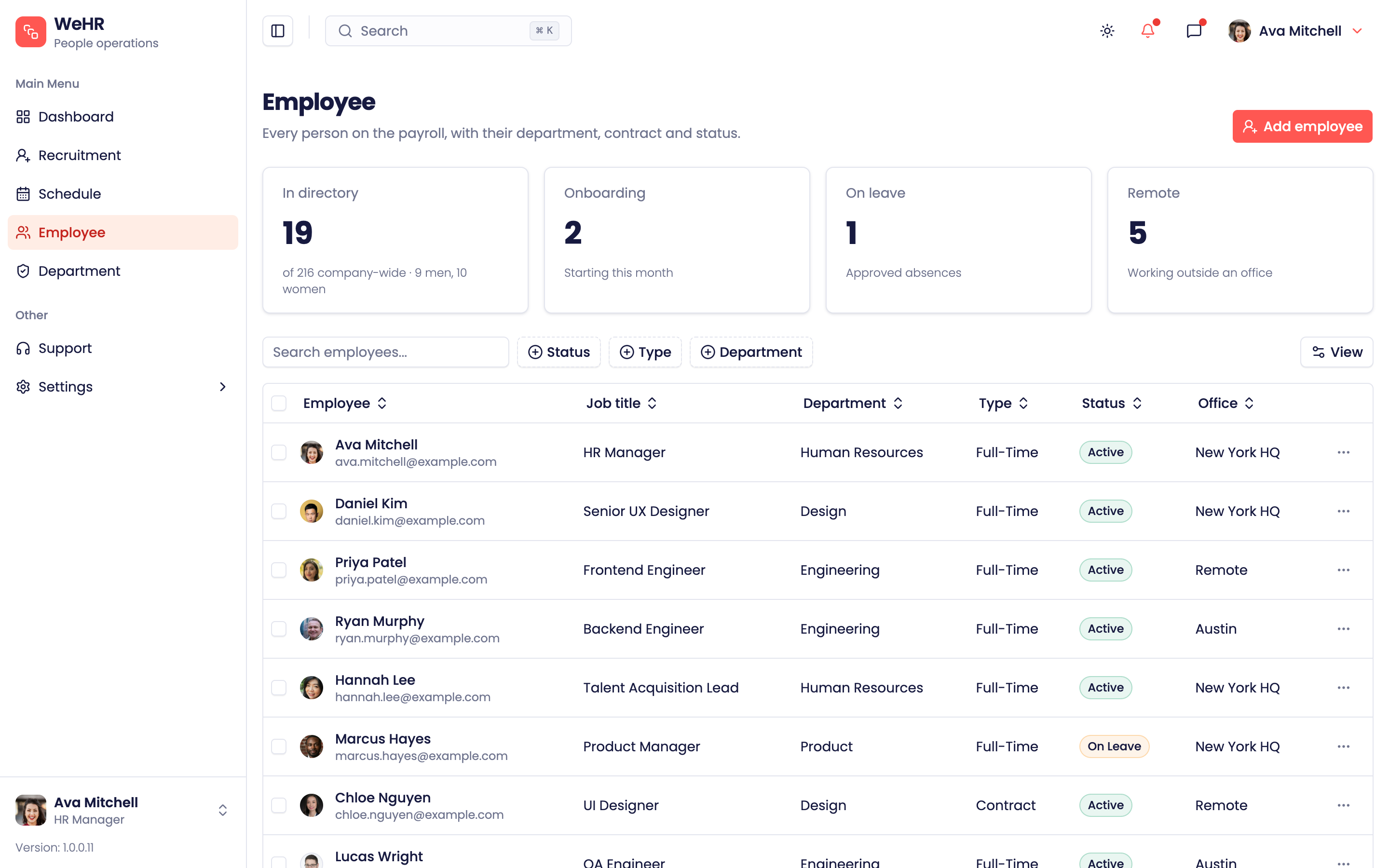This screenshot has width=1389, height=868.
Task: Click Priya Patel's avatar
Action: [312, 570]
